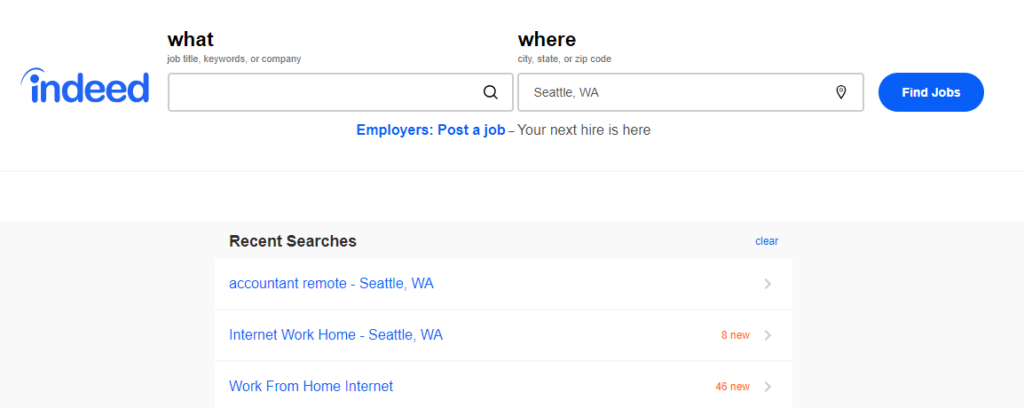The height and width of the screenshot is (408, 1024).
Task: Open accountant remote - Seattle, WA search
Action: coord(331,284)
